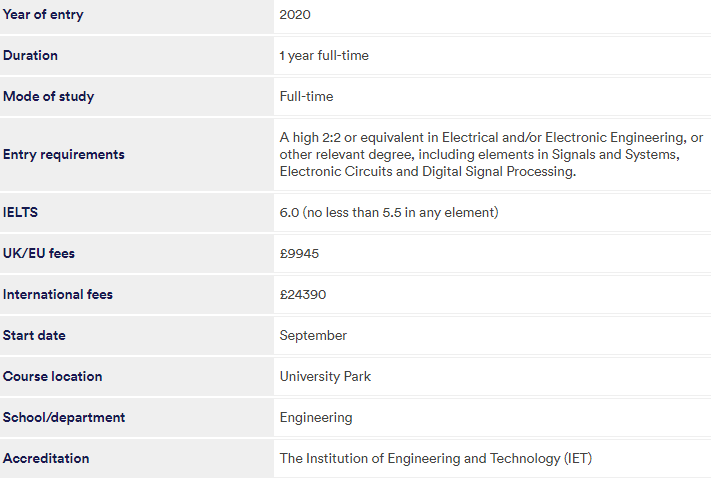Select the £24390 fee value
This screenshot has height=478, width=711.
point(303,294)
